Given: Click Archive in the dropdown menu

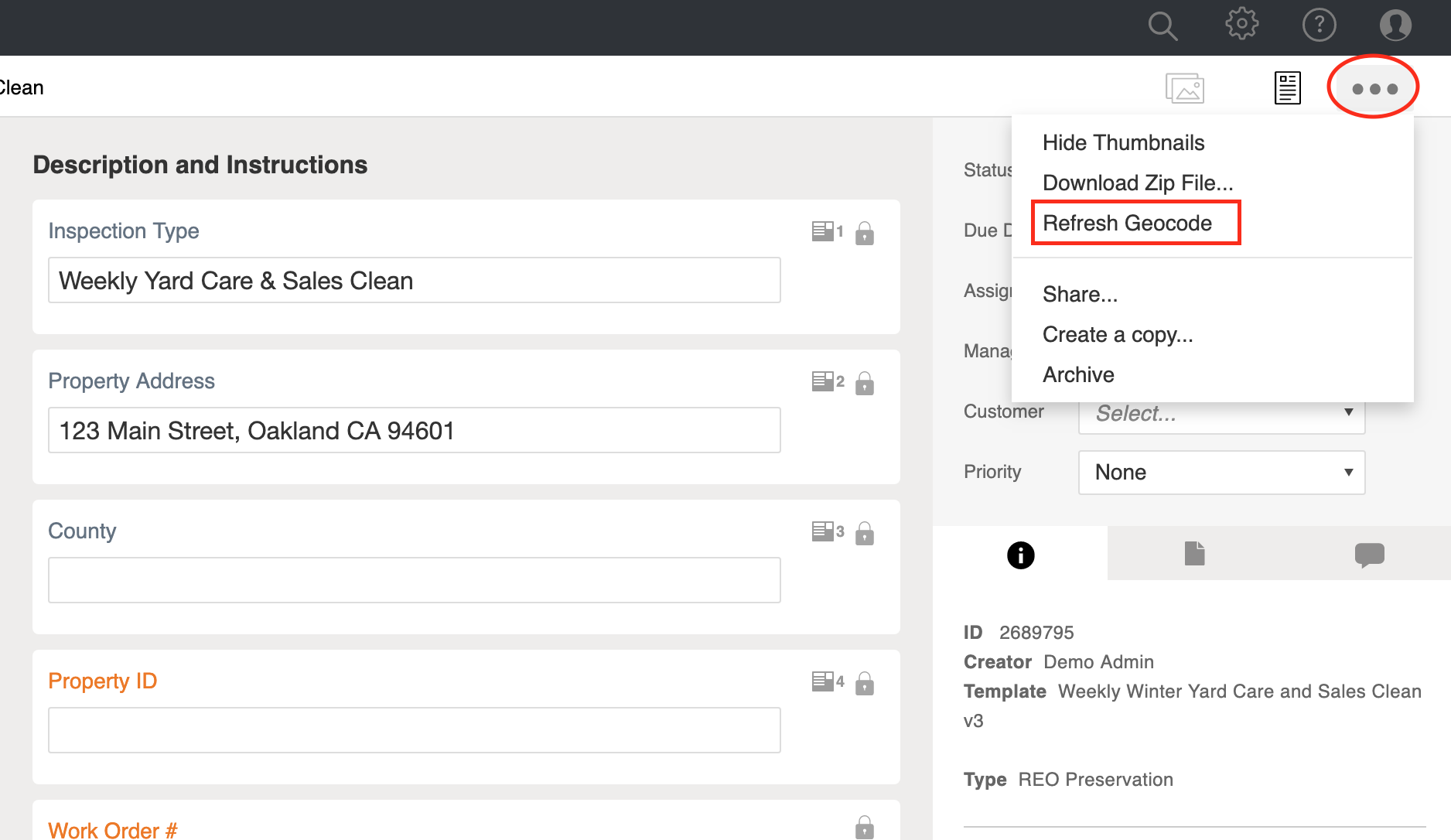Looking at the screenshot, I should coord(1078,374).
